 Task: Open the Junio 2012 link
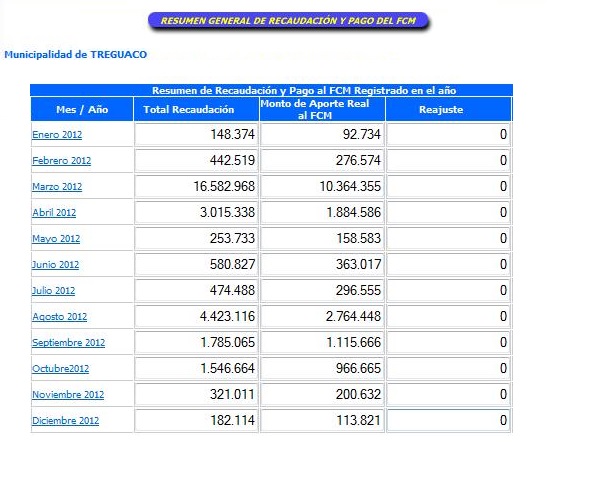[56, 264]
